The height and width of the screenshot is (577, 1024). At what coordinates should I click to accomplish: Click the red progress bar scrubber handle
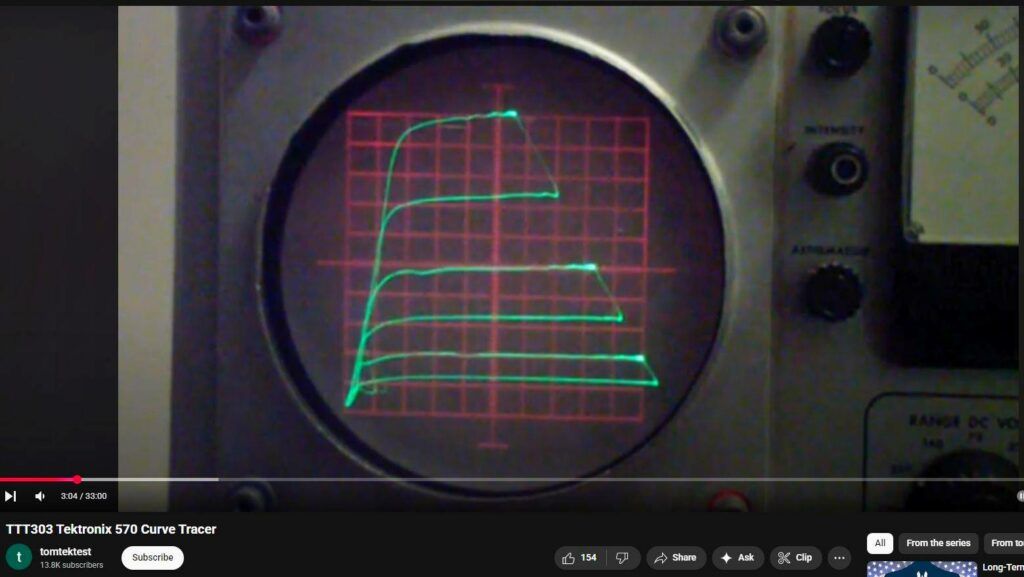77,480
